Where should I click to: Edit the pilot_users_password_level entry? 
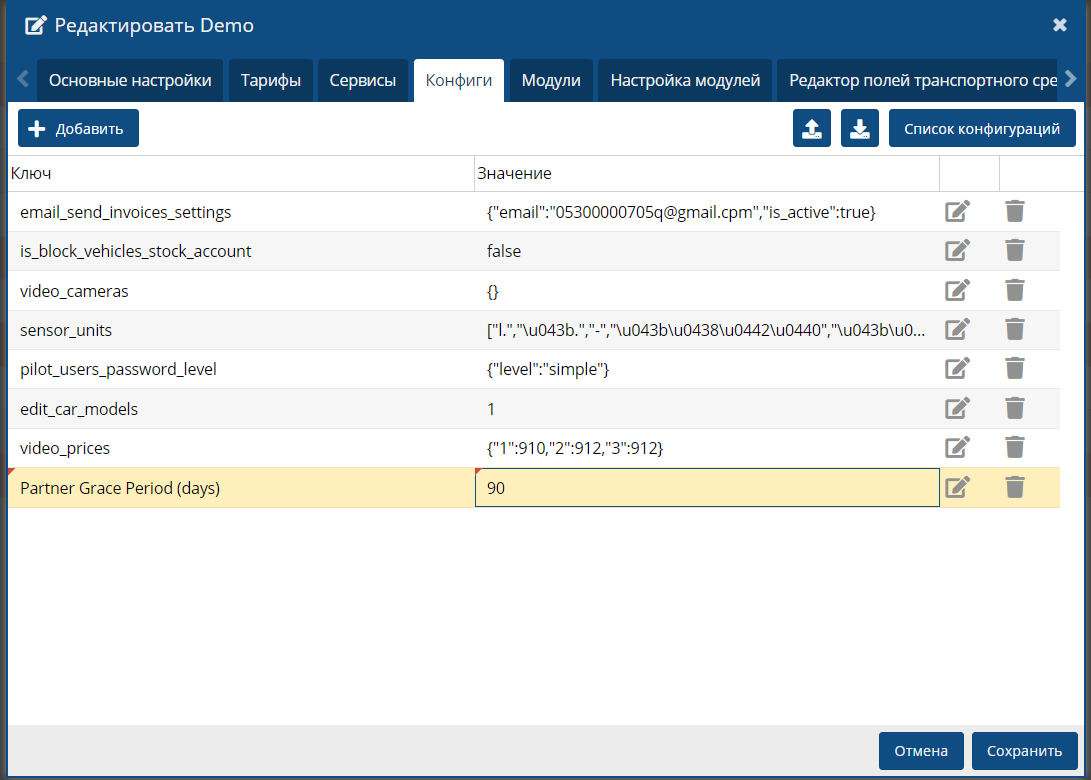[957, 369]
